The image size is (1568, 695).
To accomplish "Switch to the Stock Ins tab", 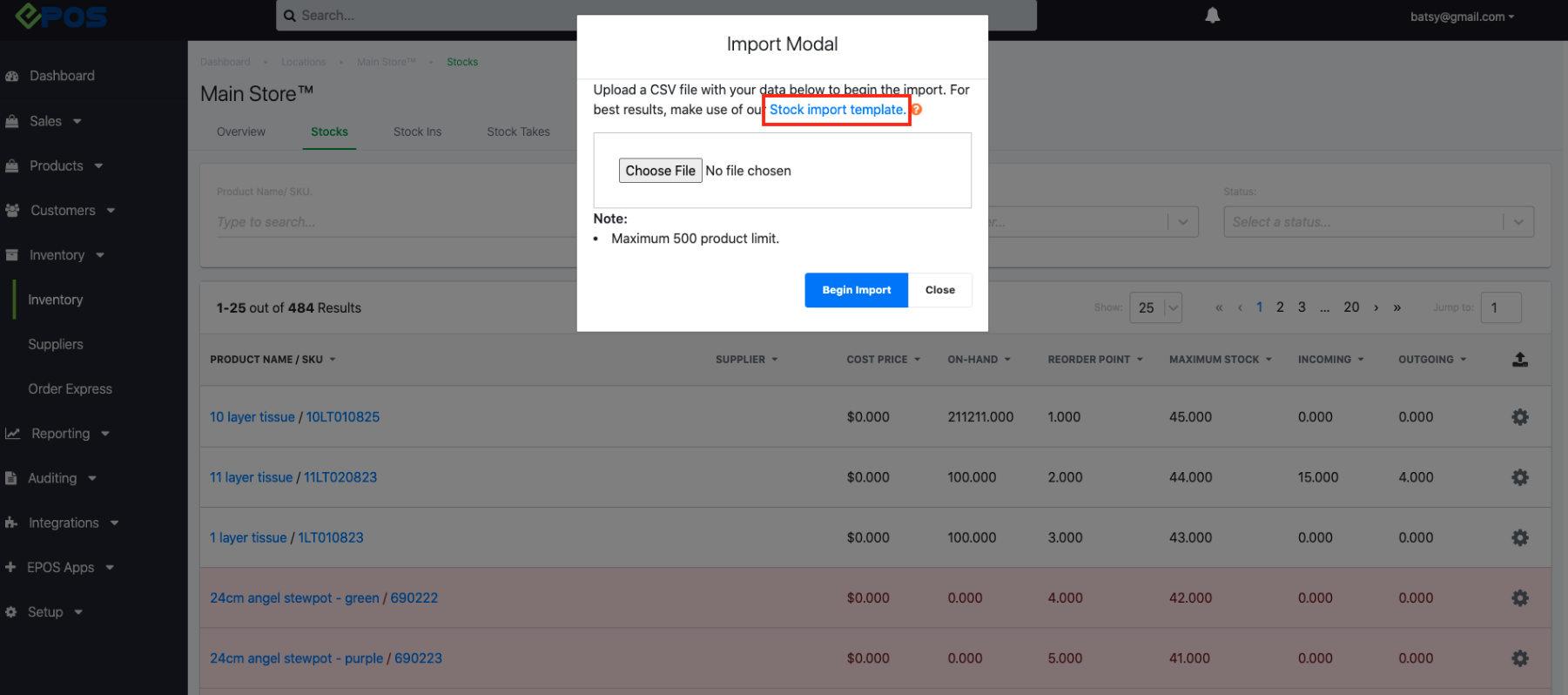I will tap(417, 132).
